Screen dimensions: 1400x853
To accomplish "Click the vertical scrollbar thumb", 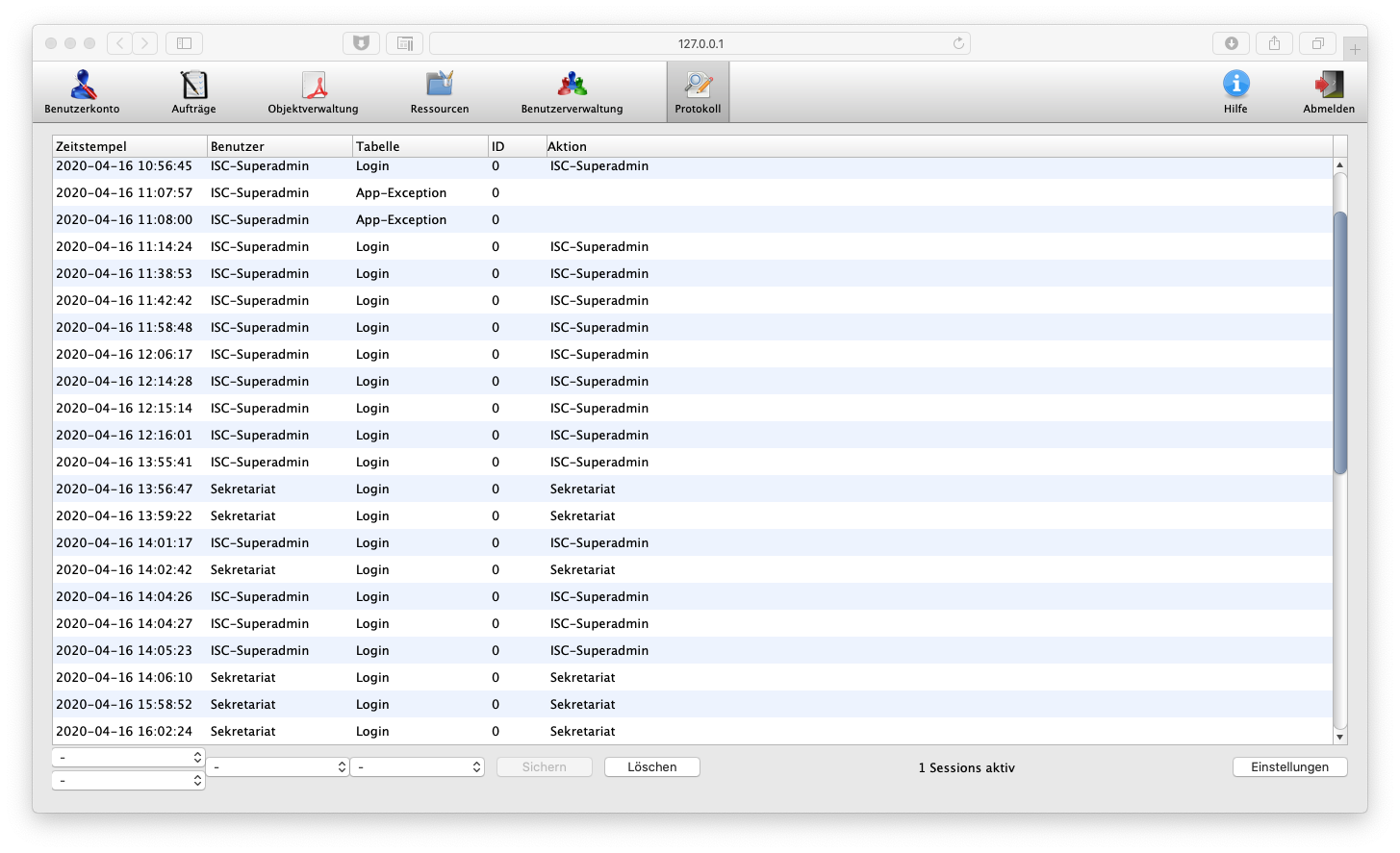I will (x=1340, y=342).
